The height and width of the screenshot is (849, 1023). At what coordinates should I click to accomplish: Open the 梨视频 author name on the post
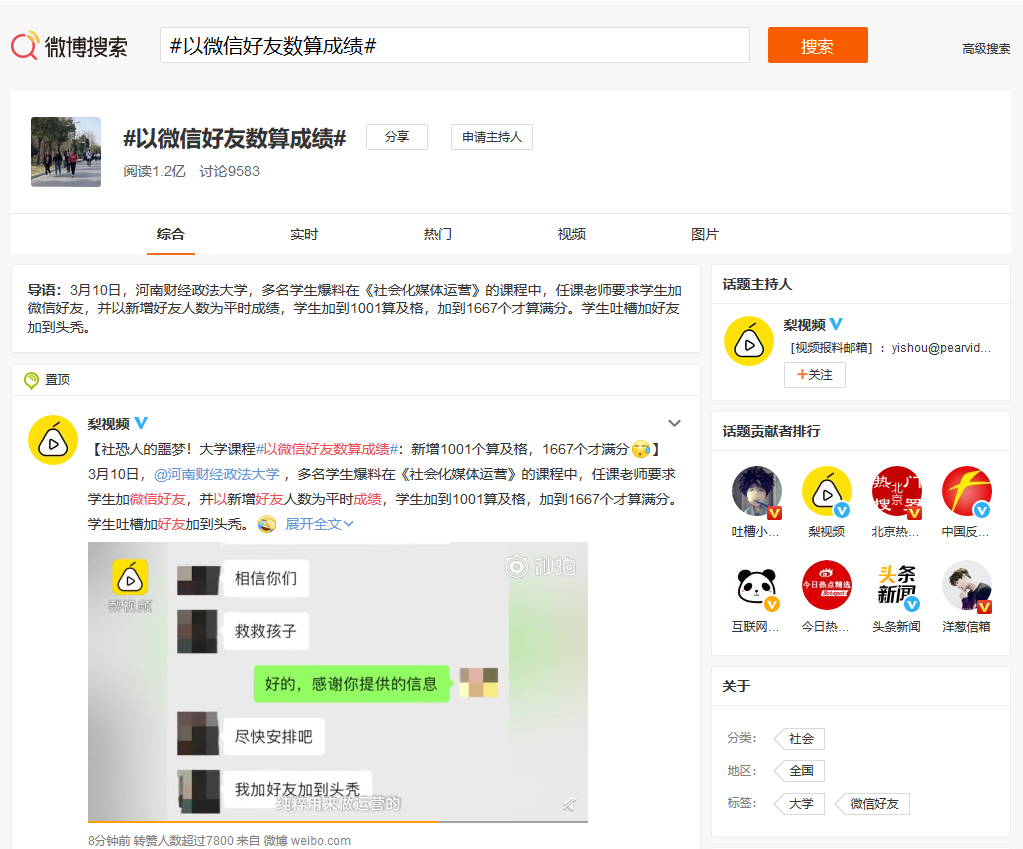(x=108, y=424)
